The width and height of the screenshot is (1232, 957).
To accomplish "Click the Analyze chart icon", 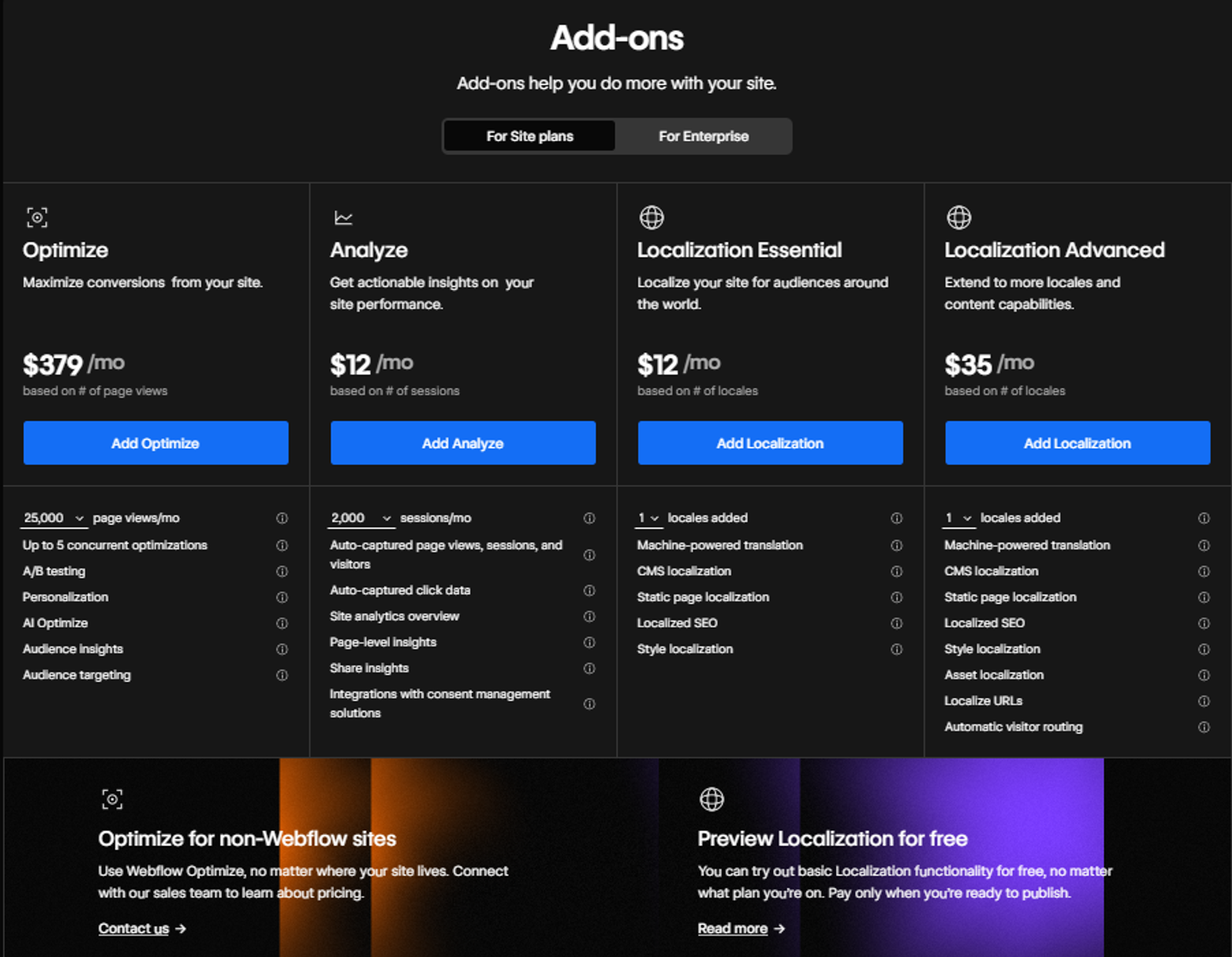I will (343, 218).
